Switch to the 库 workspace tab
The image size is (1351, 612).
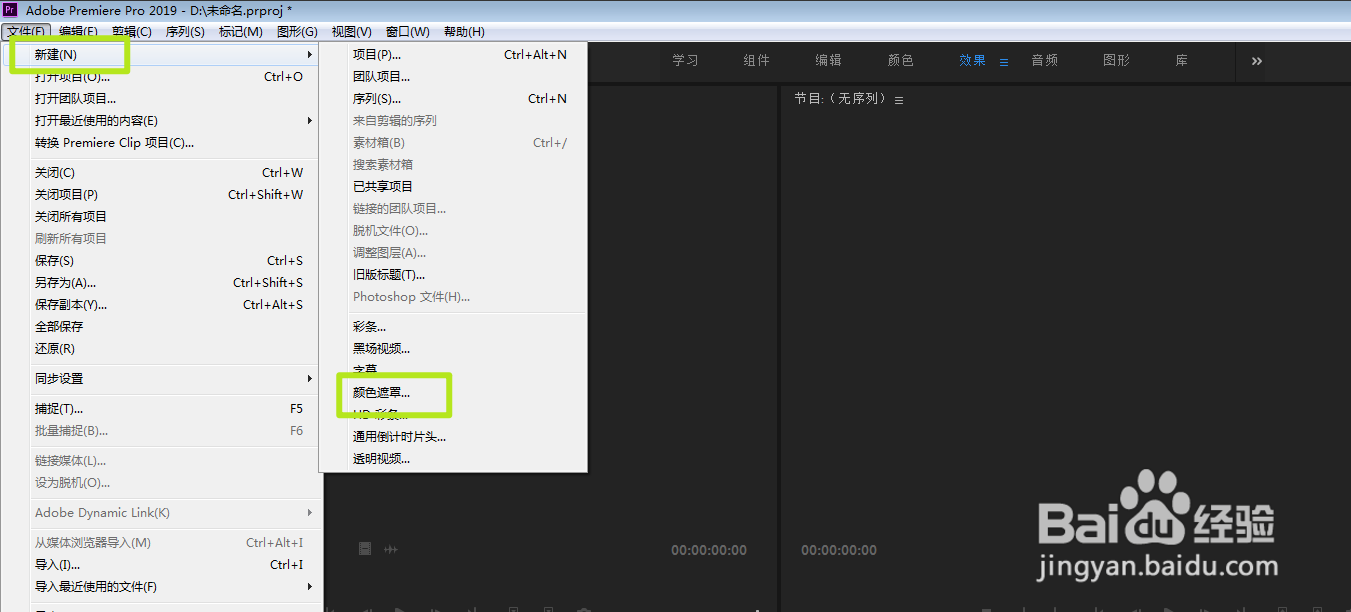[1182, 61]
